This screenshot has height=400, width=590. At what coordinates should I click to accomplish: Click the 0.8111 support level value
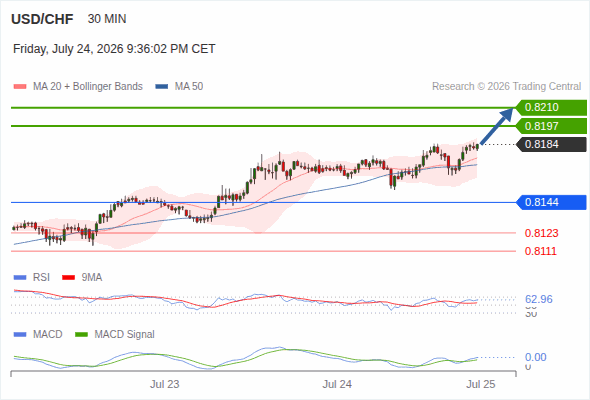point(541,251)
